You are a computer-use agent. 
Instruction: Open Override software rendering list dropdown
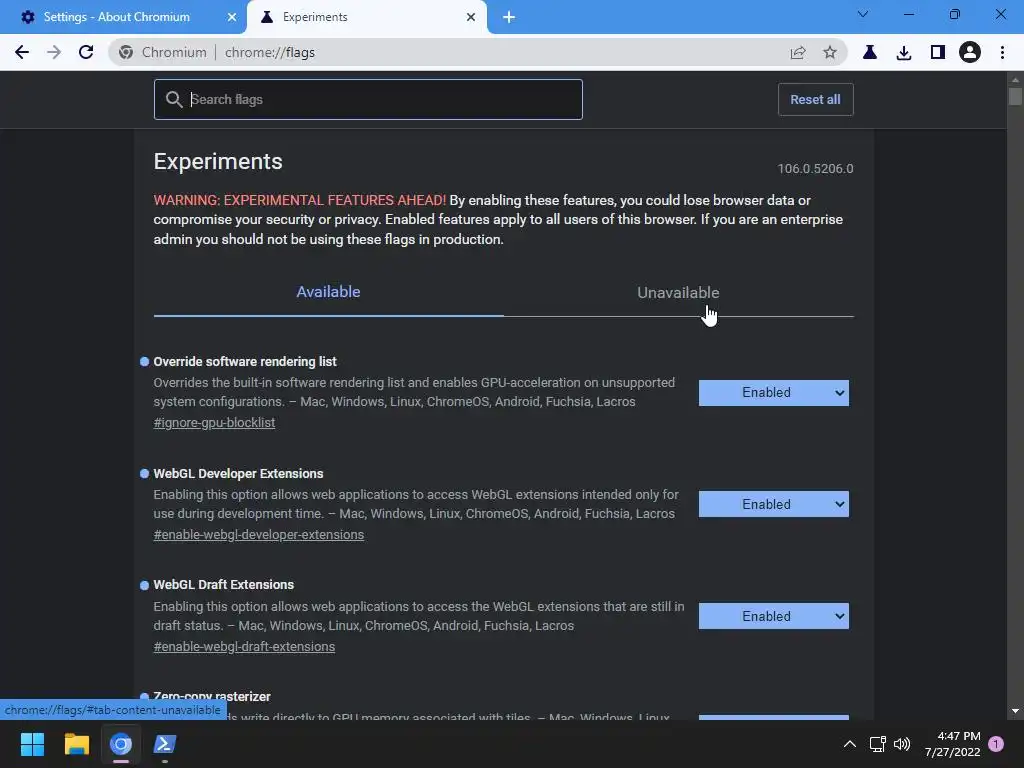(x=774, y=392)
